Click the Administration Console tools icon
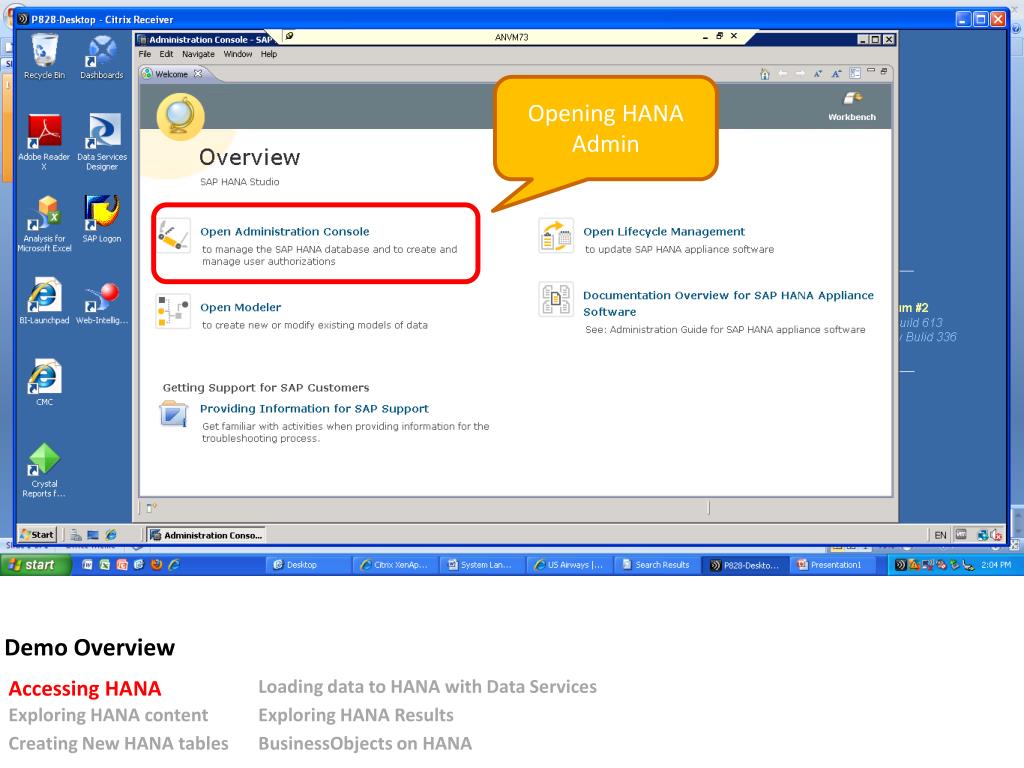The width and height of the screenshot is (1024, 768). click(174, 235)
